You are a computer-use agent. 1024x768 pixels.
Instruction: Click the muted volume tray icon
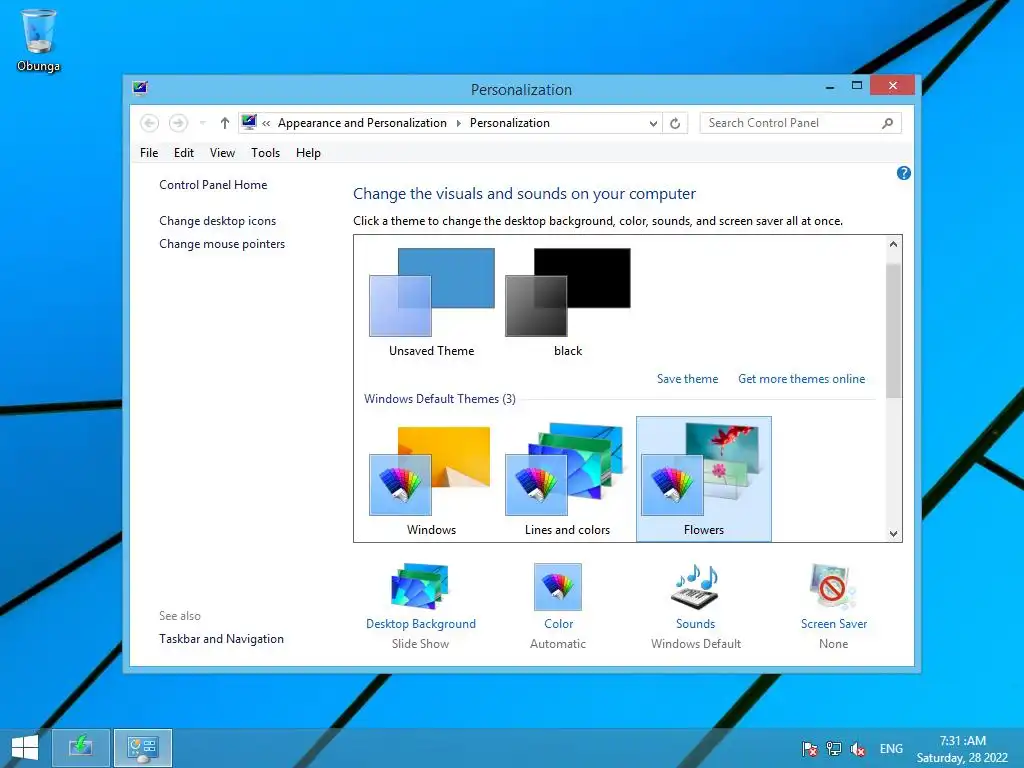coord(857,749)
